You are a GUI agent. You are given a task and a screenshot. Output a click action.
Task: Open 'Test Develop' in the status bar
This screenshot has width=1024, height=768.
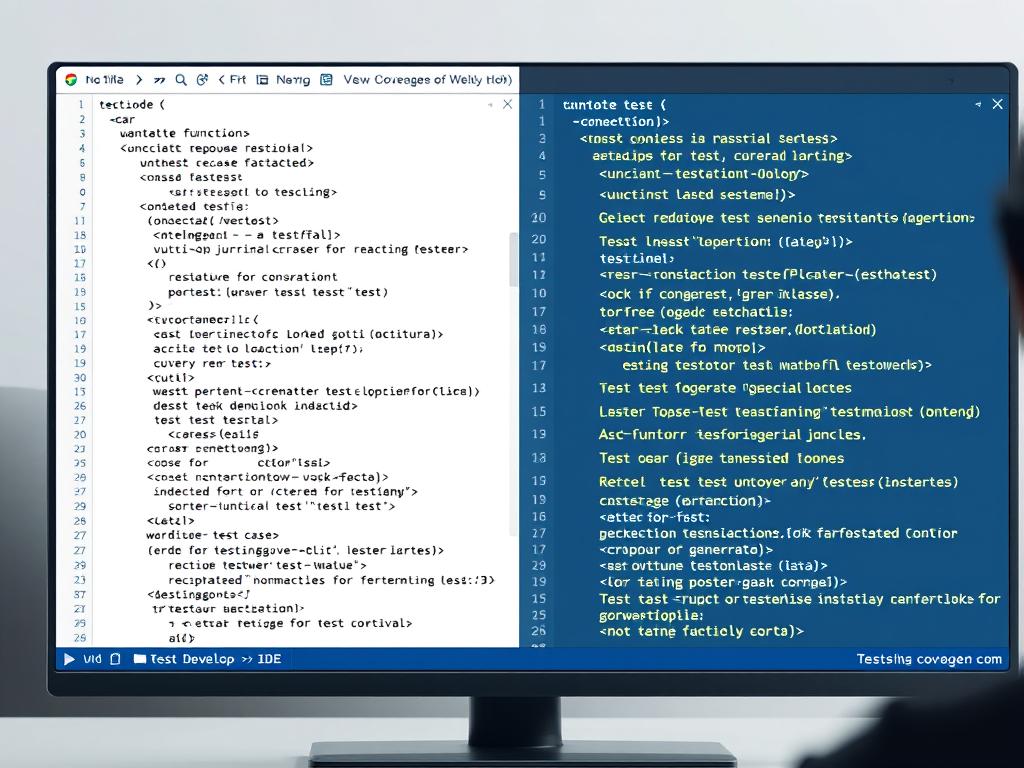coord(192,659)
